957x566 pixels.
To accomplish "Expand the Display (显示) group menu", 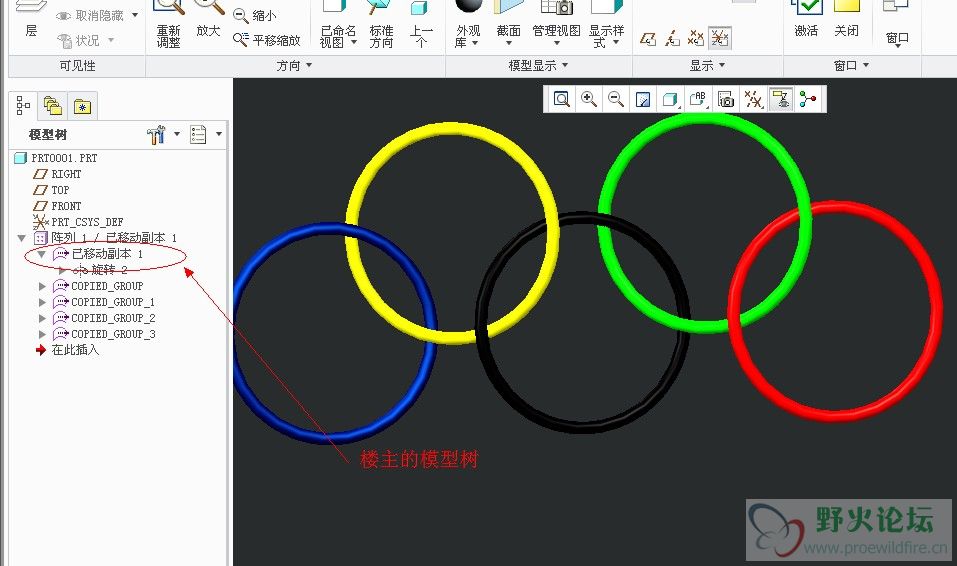I will pos(707,65).
